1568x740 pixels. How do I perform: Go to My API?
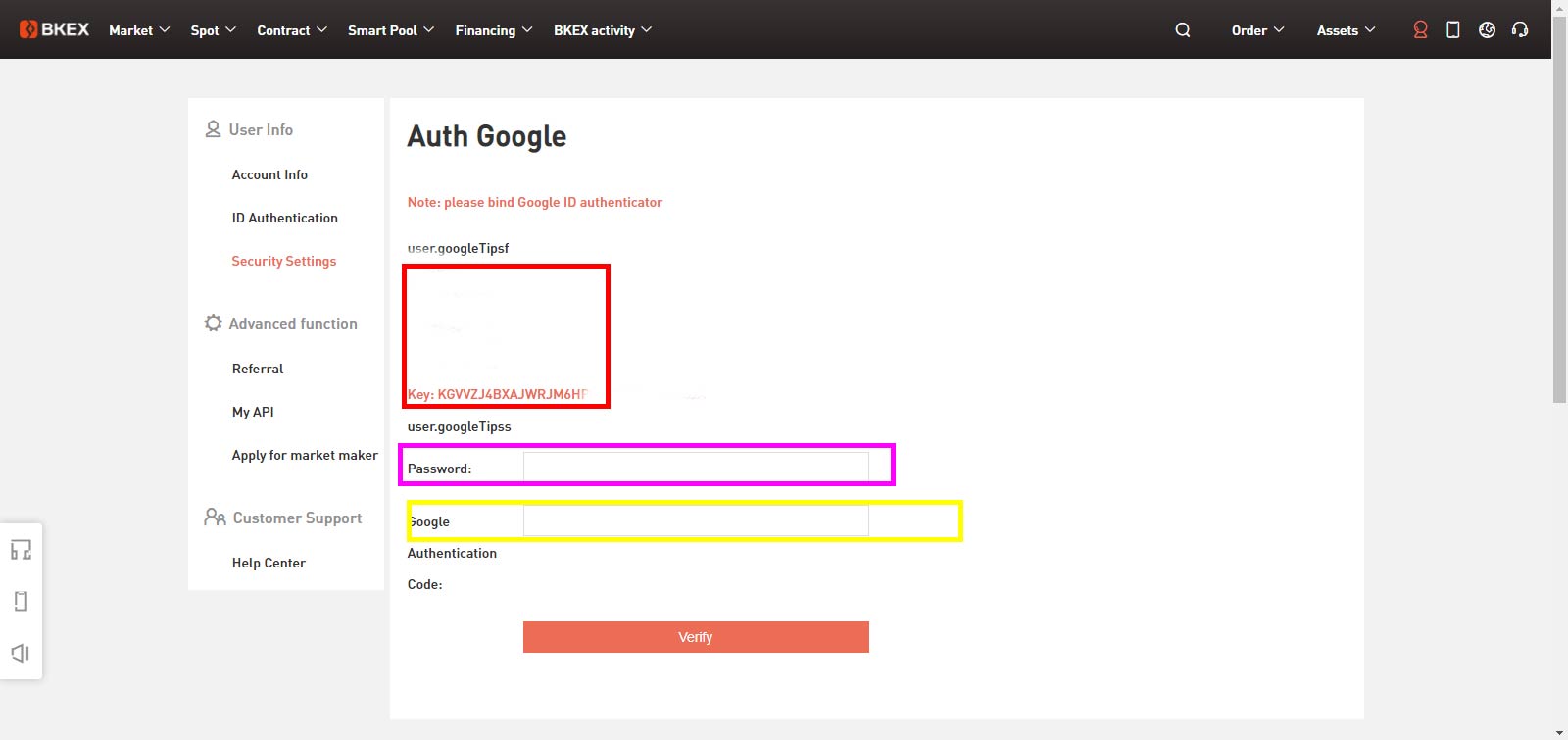click(253, 412)
